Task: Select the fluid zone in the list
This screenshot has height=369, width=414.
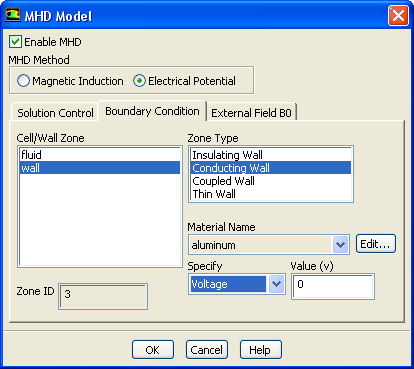Action: (x=100, y=155)
